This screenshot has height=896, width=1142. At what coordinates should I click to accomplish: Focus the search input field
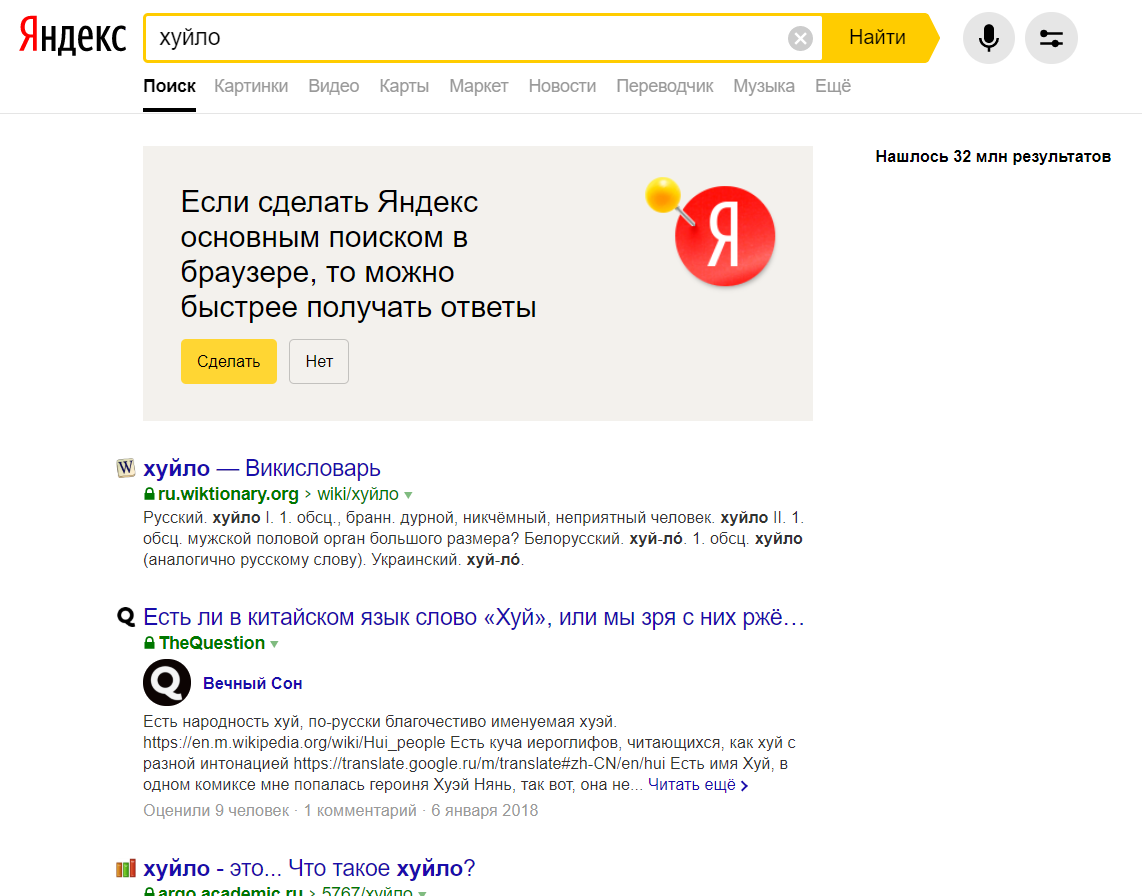click(x=466, y=38)
